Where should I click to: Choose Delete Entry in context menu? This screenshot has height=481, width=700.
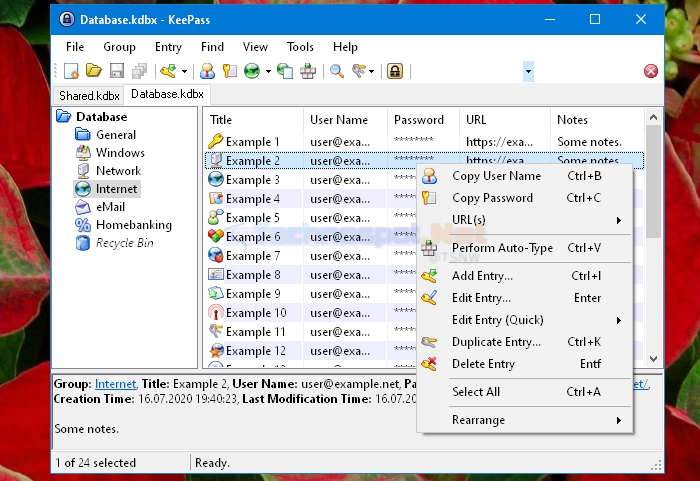click(x=525, y=364)
